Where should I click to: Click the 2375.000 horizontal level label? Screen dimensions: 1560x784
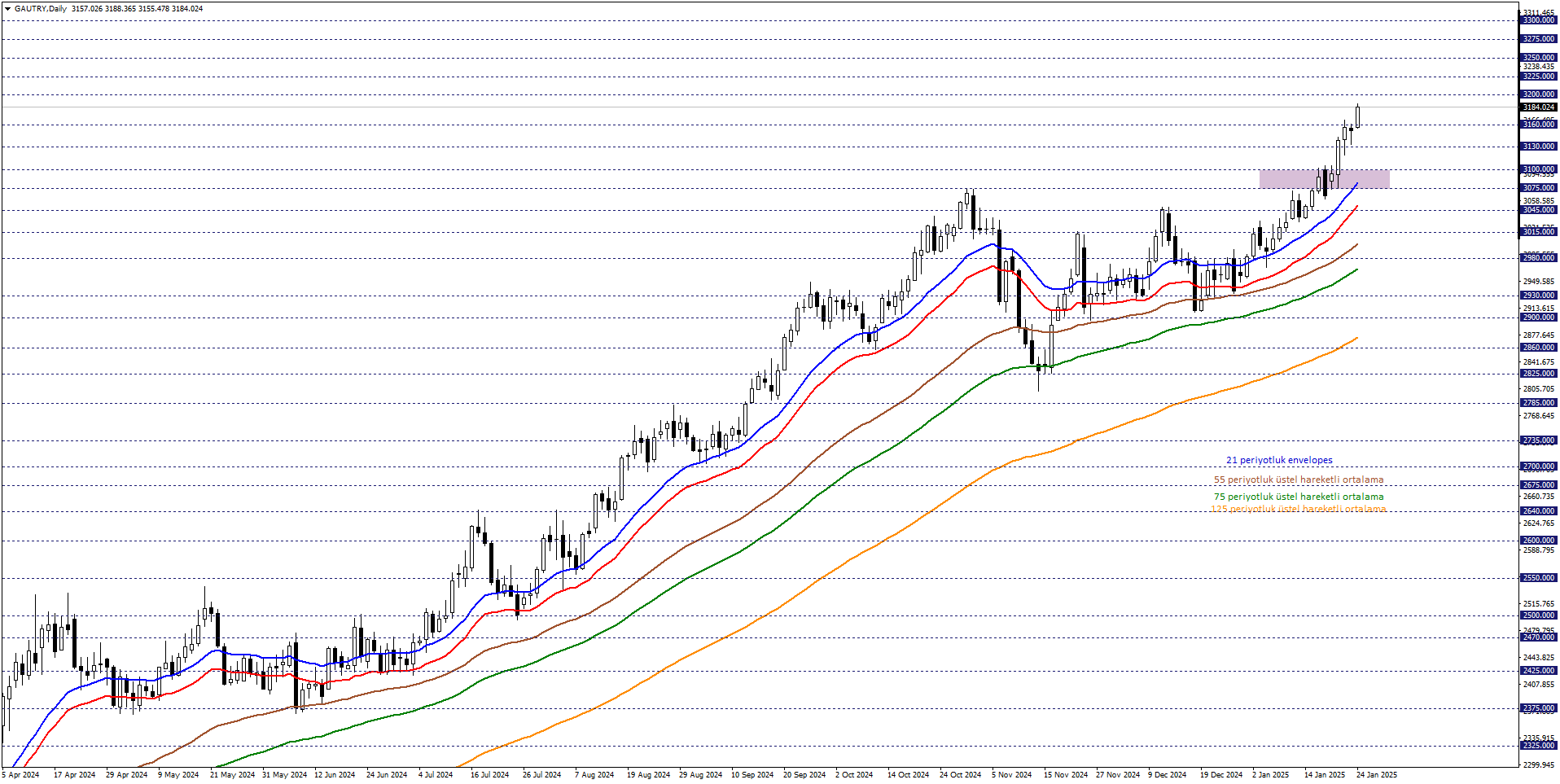(x=1539, y=708)
